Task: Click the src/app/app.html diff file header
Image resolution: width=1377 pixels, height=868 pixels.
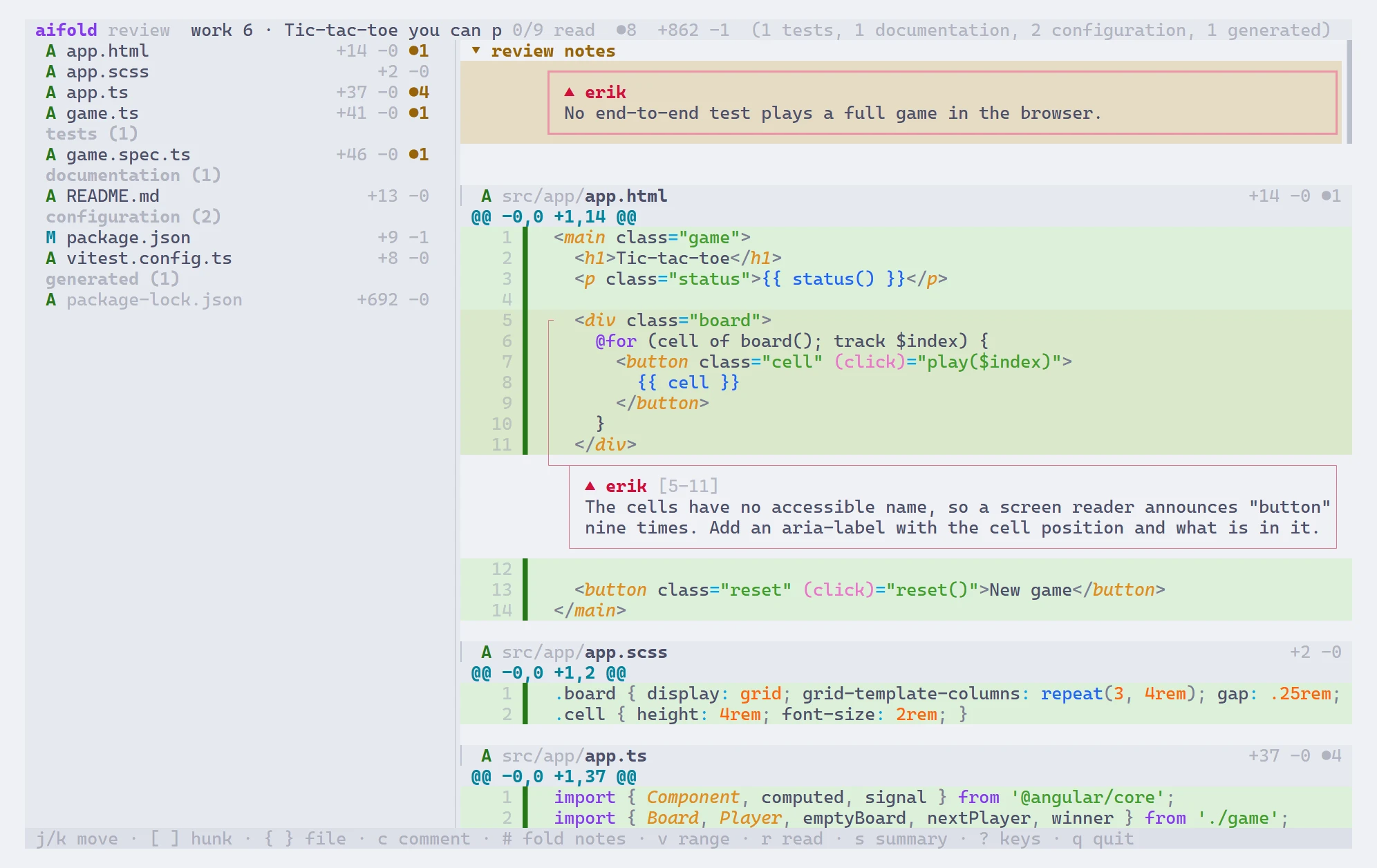Action: tap(906, 196)
